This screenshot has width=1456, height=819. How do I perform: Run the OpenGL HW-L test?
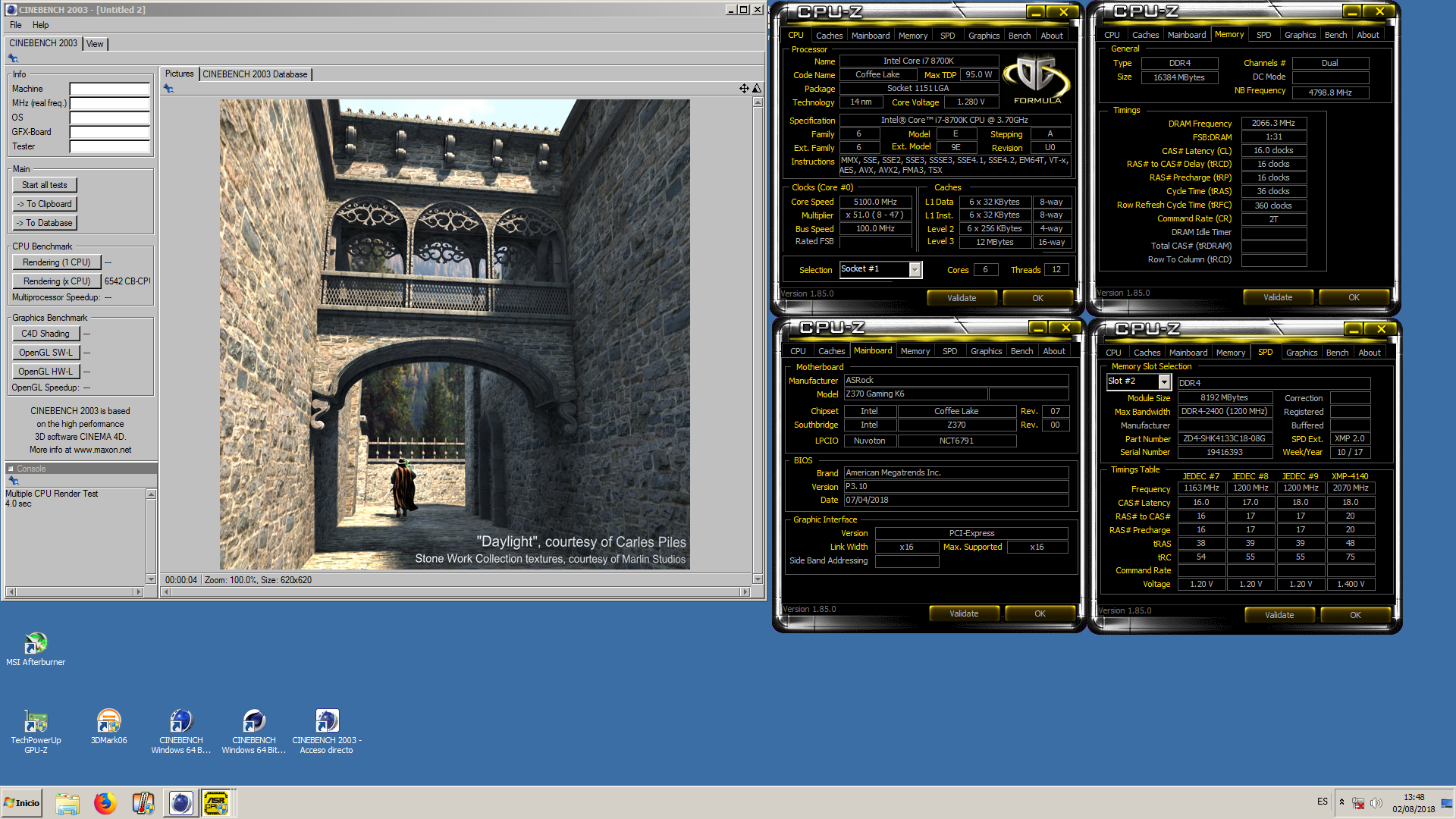45,372
